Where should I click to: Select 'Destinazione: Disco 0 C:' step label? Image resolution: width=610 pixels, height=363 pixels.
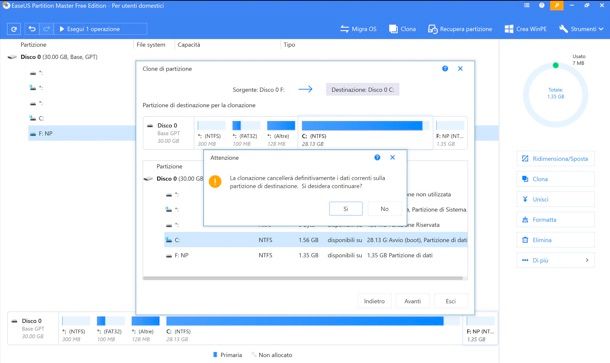pyautogui.click(x=362, y=90)
